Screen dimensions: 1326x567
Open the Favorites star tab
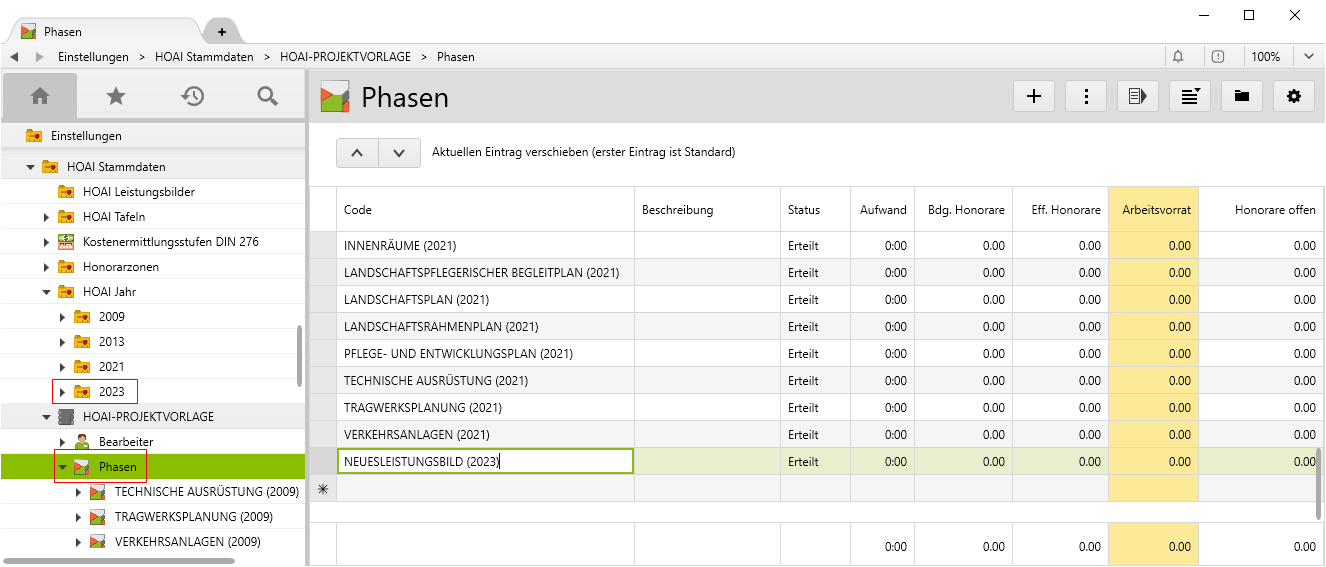[116, 96]
